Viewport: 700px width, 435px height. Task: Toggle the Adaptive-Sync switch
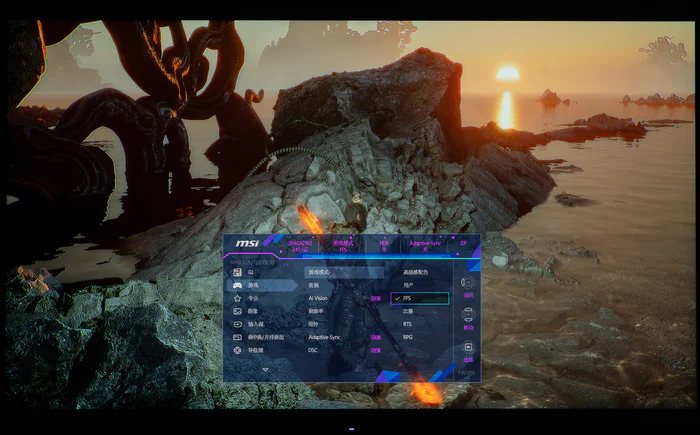pyautogui.click(x=375, y=338)
